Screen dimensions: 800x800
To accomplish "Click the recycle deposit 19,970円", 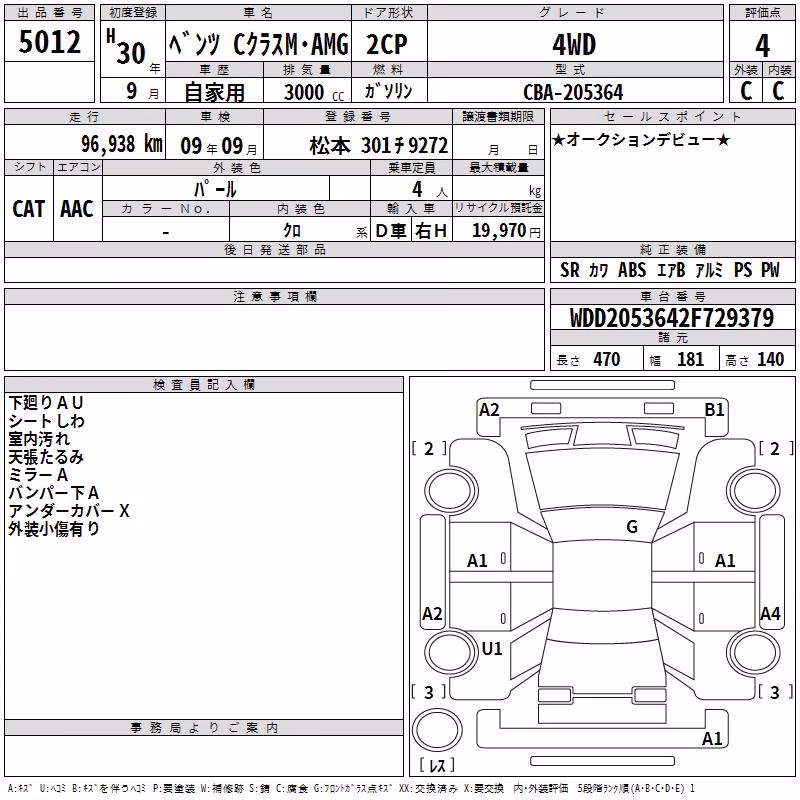I will click(x=506, y=231).
